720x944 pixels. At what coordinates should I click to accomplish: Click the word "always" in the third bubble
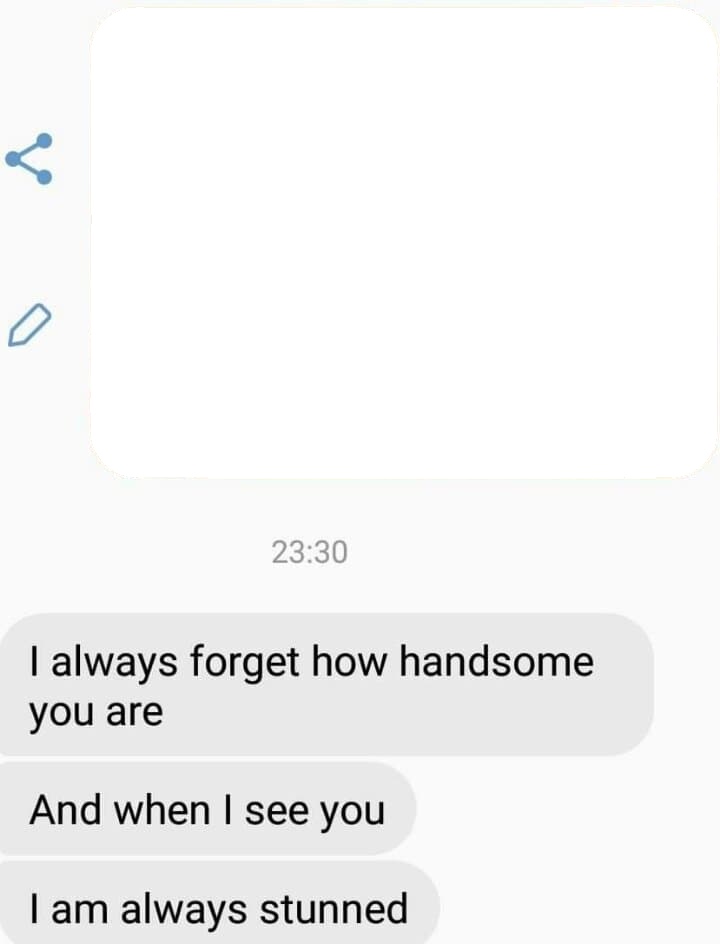click(184, 910)
